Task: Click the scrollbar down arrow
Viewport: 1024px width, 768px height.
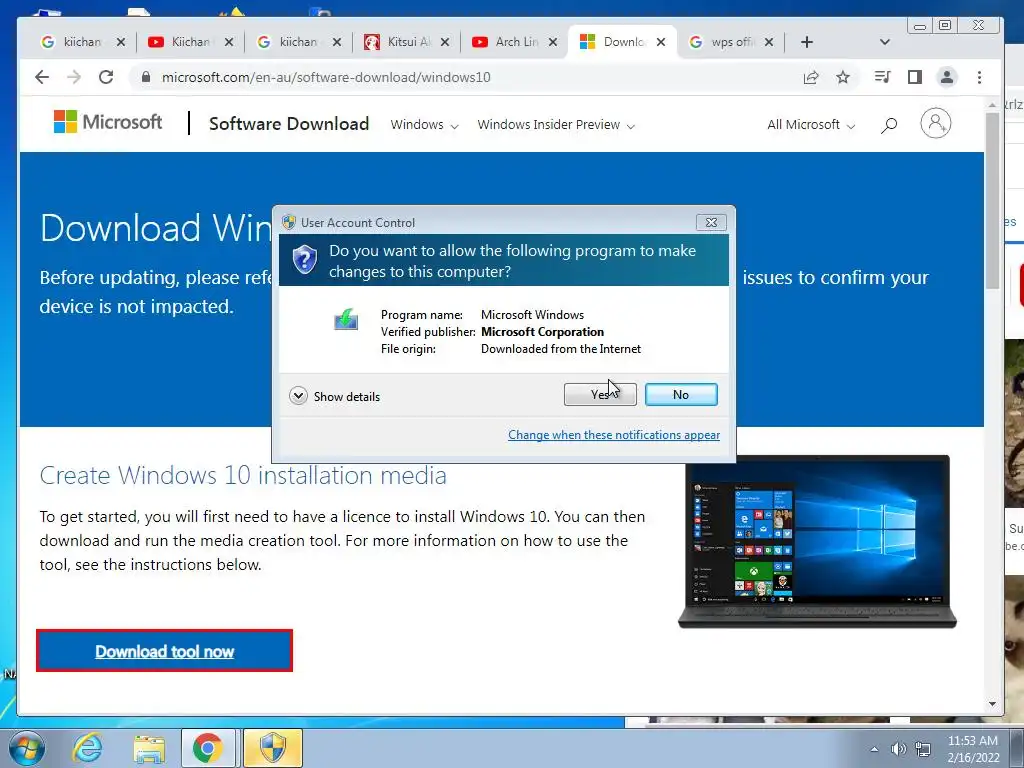Action: 992,704
